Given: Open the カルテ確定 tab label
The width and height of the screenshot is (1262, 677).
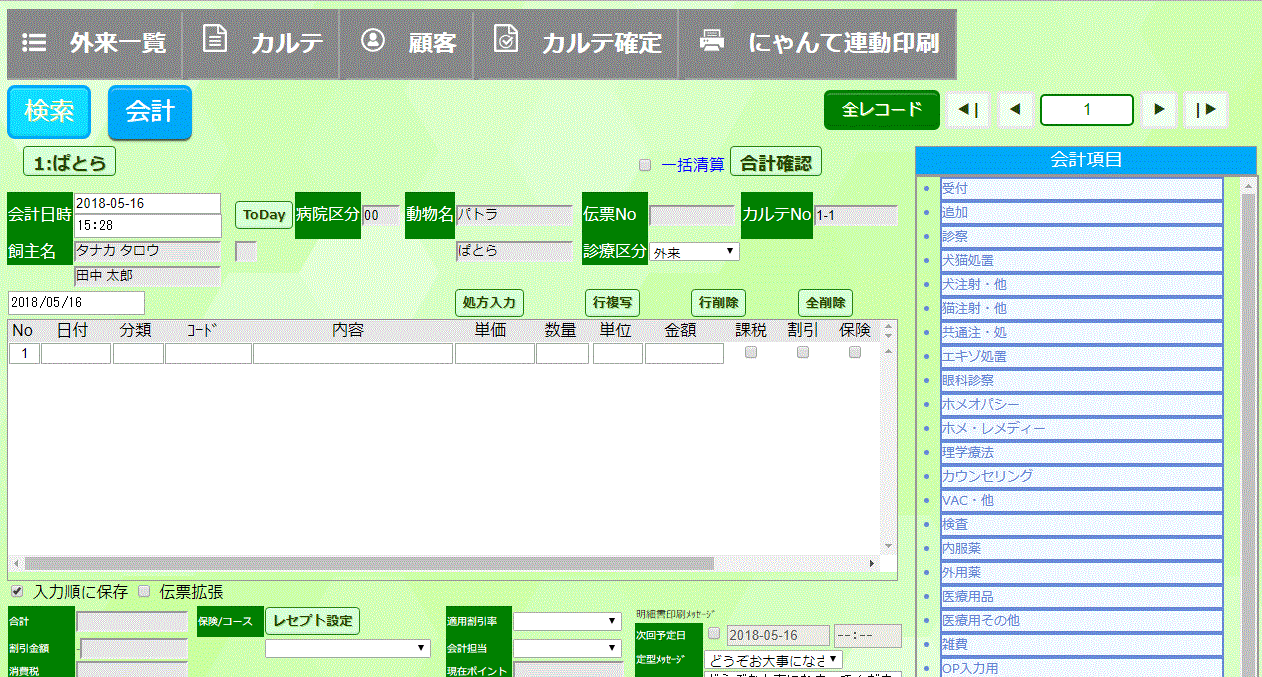Looking at the screenshot, I should pos(602,43).
